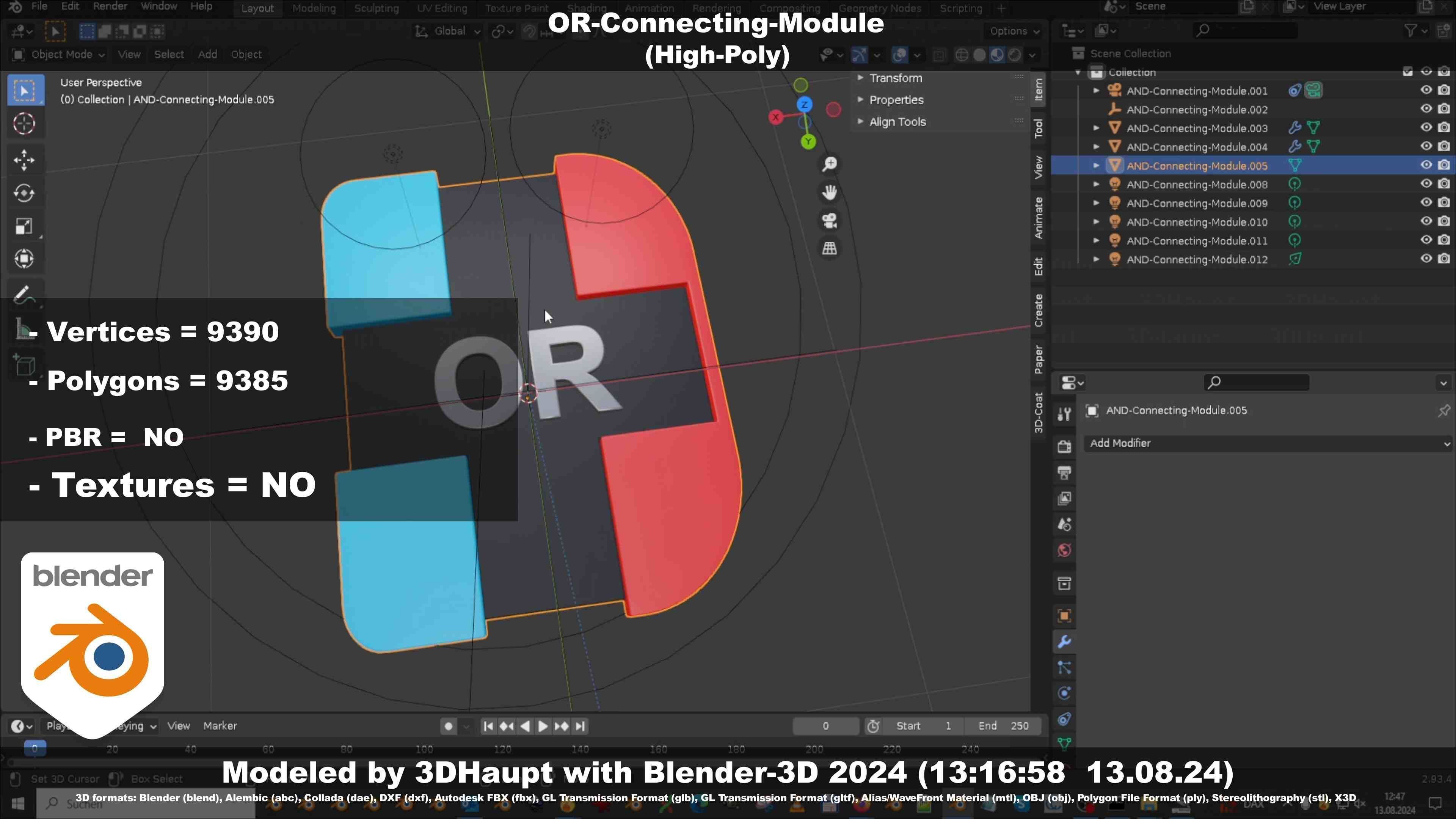Disable render for AND-Connecting-Module.010

(1444, 221)
